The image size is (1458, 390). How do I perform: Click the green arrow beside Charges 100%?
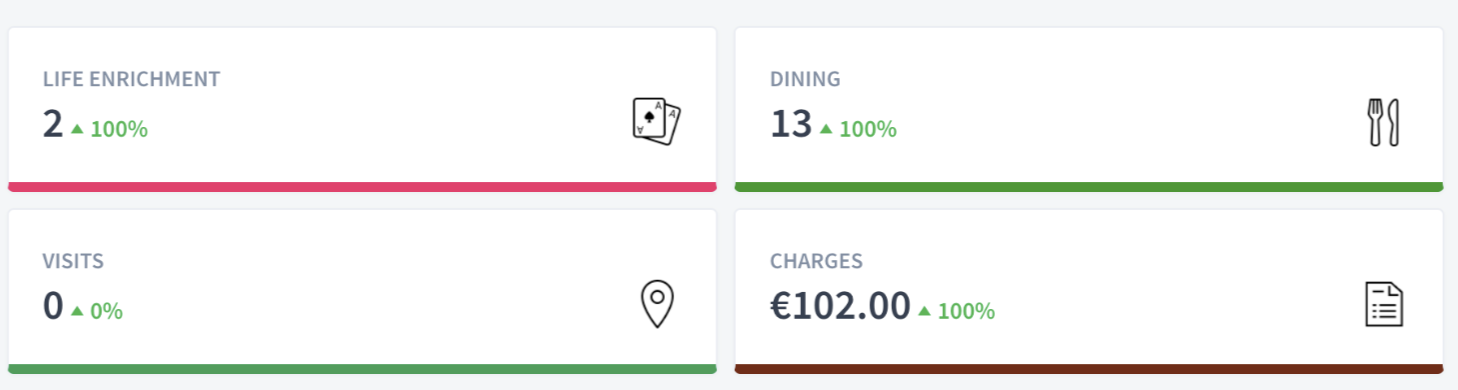tap(924, 310)
